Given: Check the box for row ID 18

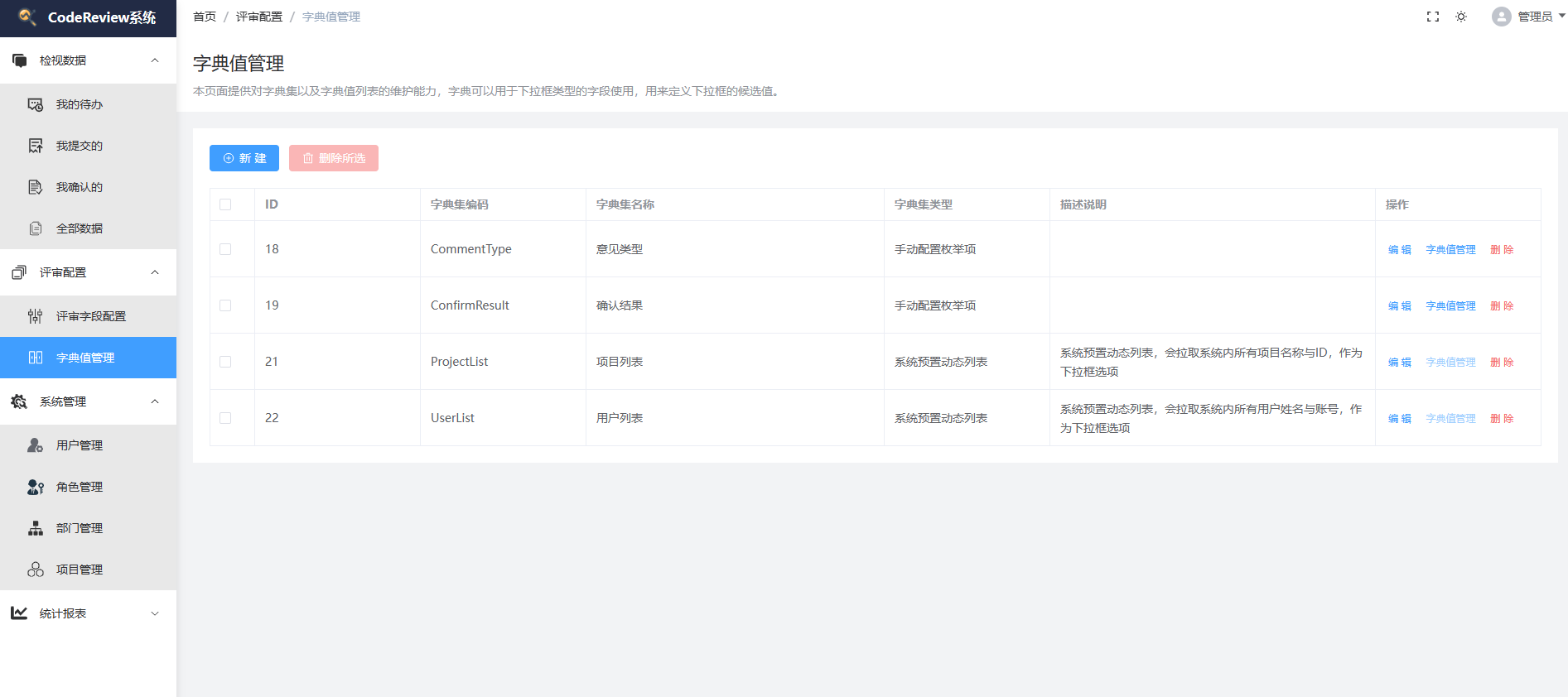Looking at the screenshot, I should pos(225,249).
